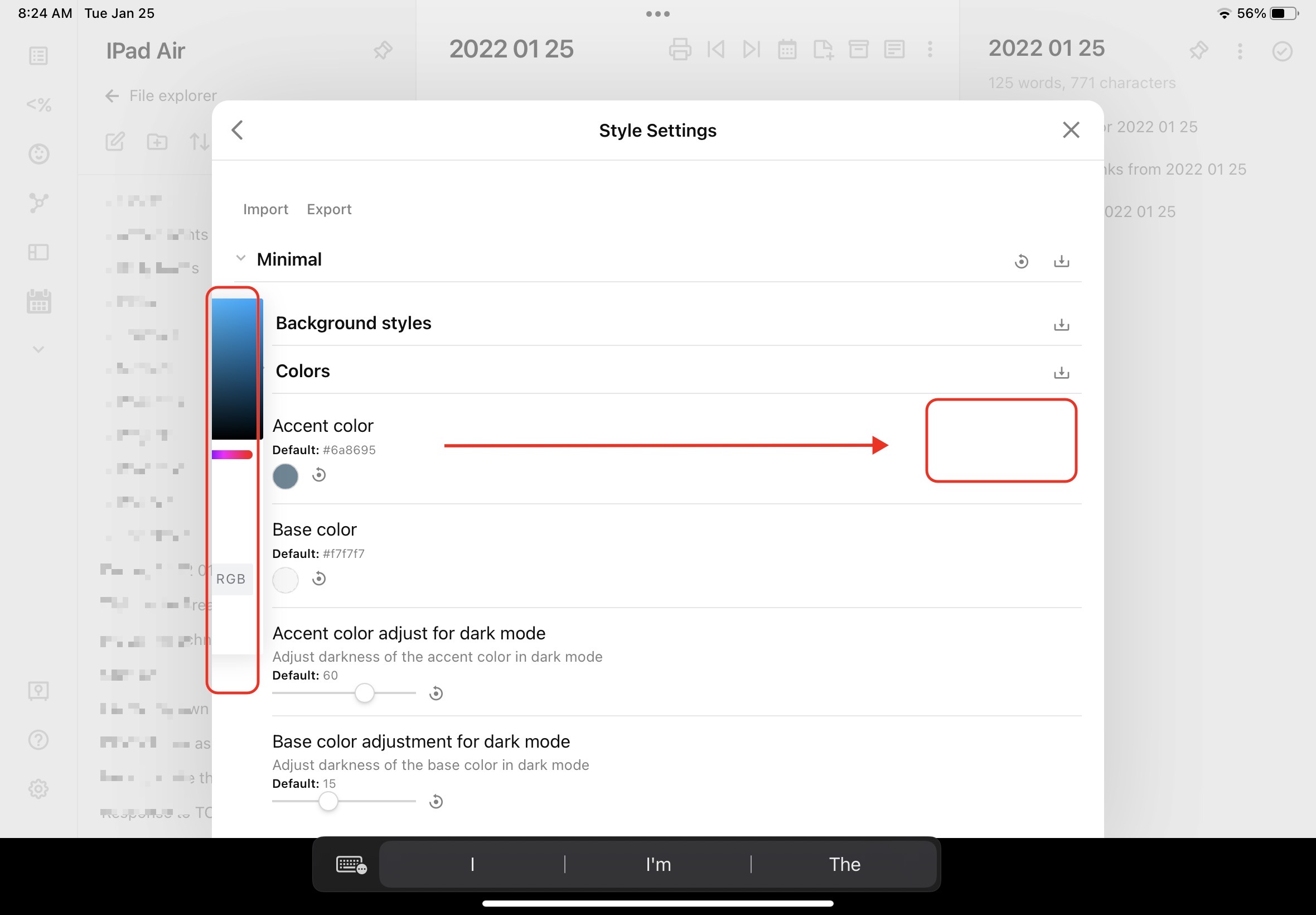
Task: Toggle the done checkmark on the note
Action: coord(1282,51)
